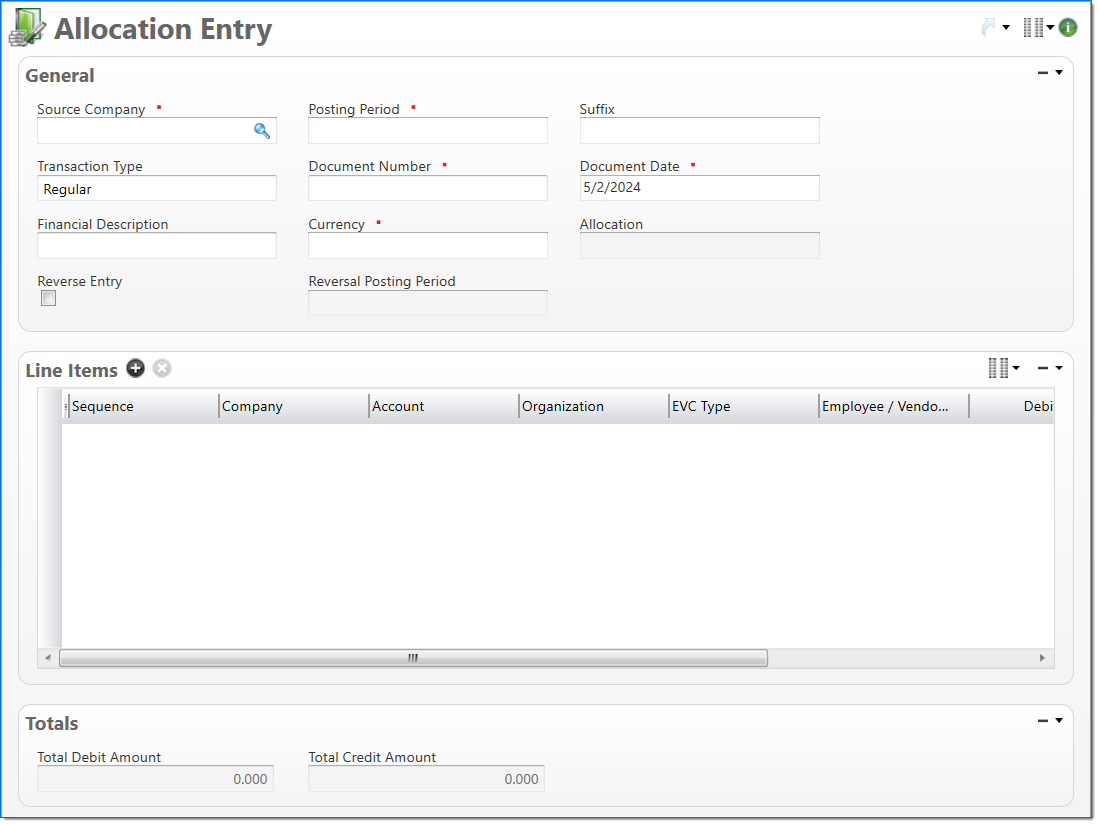
Task: Focus the Document Date field
Action: point(699,188)
